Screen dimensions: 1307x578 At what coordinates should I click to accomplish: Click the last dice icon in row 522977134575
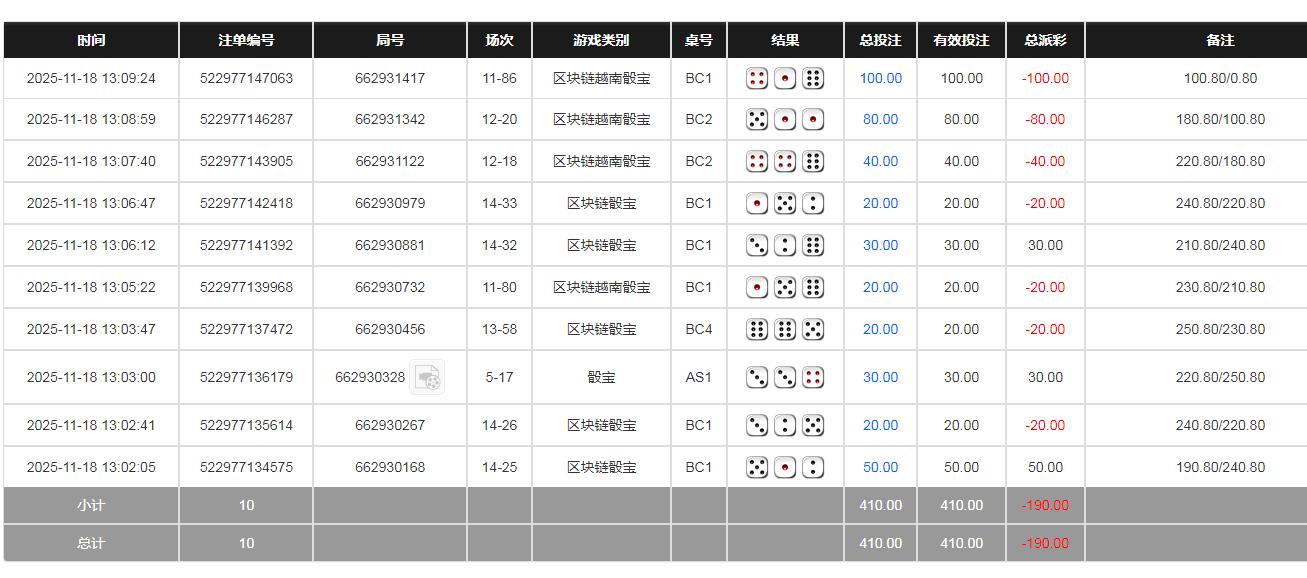point(813,466)
